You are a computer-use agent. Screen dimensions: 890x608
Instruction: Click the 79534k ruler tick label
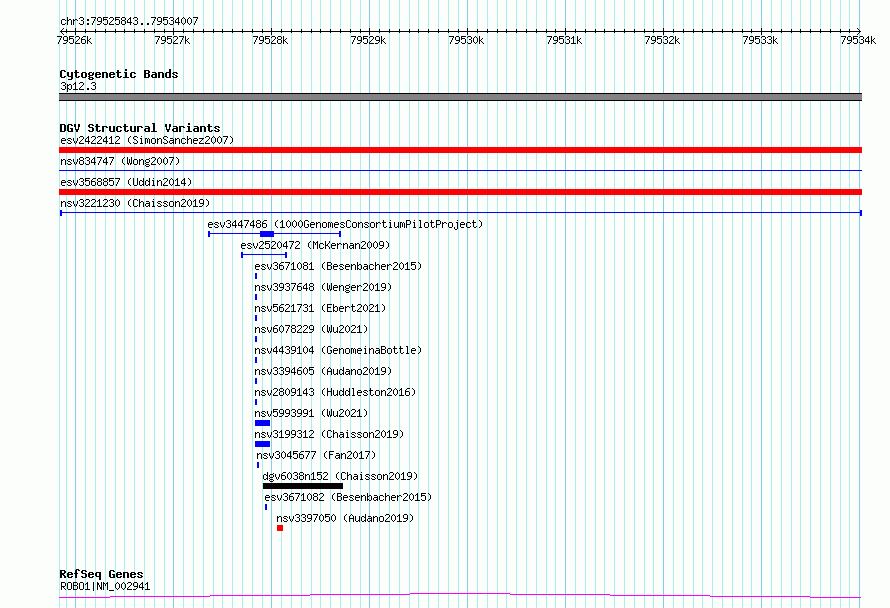[858, 40]
